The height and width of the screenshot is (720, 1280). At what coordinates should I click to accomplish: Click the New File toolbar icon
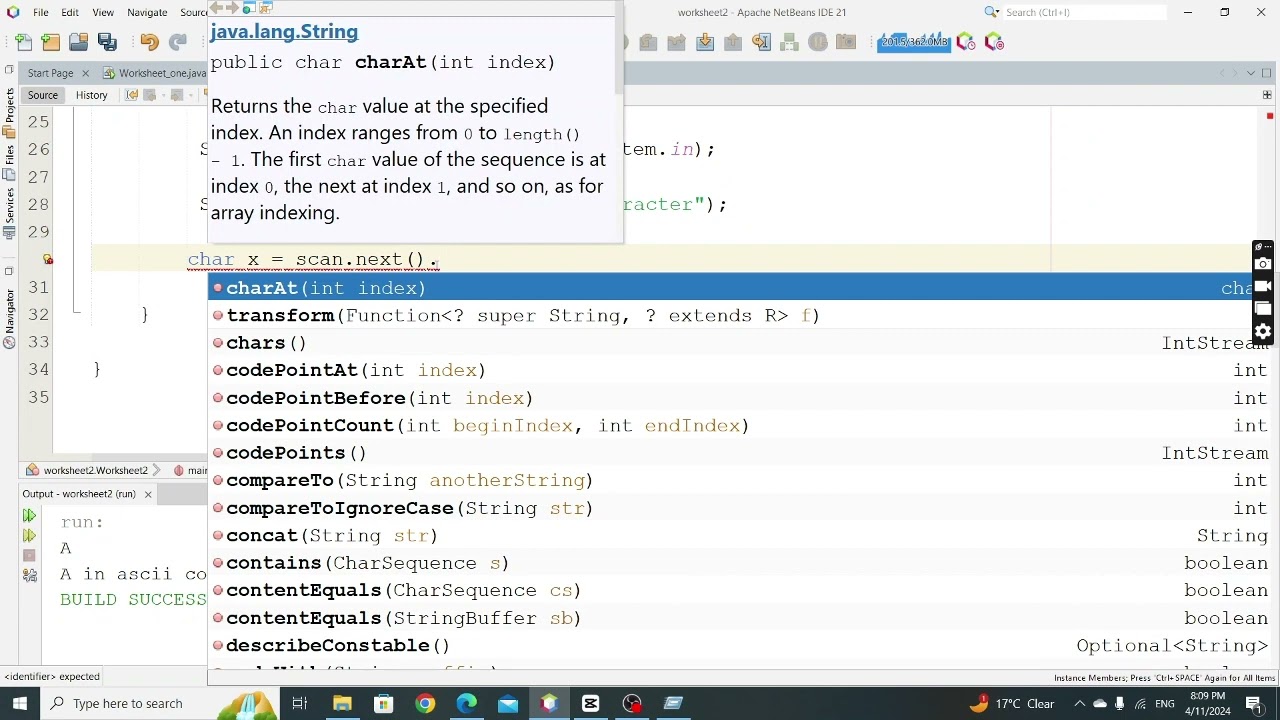[24, 42]
